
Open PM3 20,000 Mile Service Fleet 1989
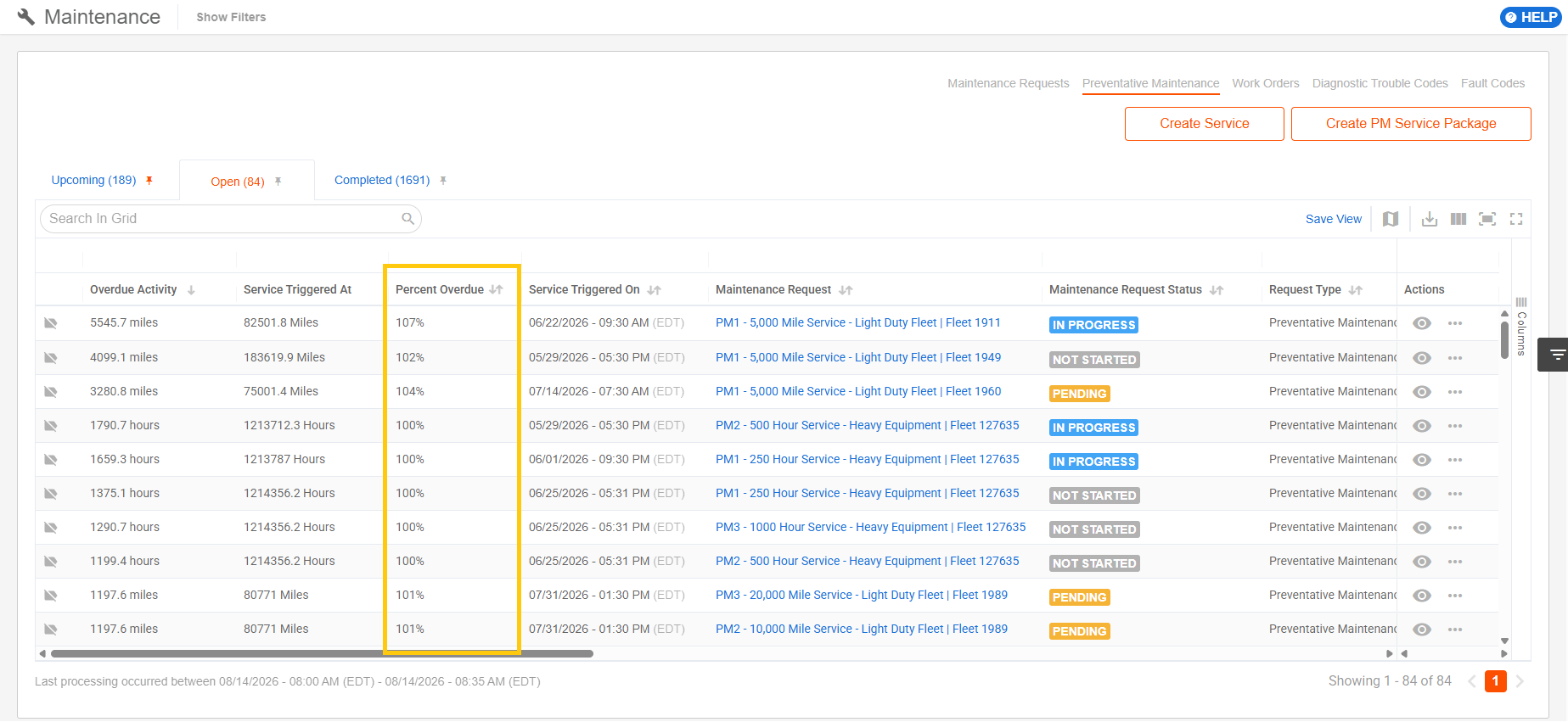point(862,595)
